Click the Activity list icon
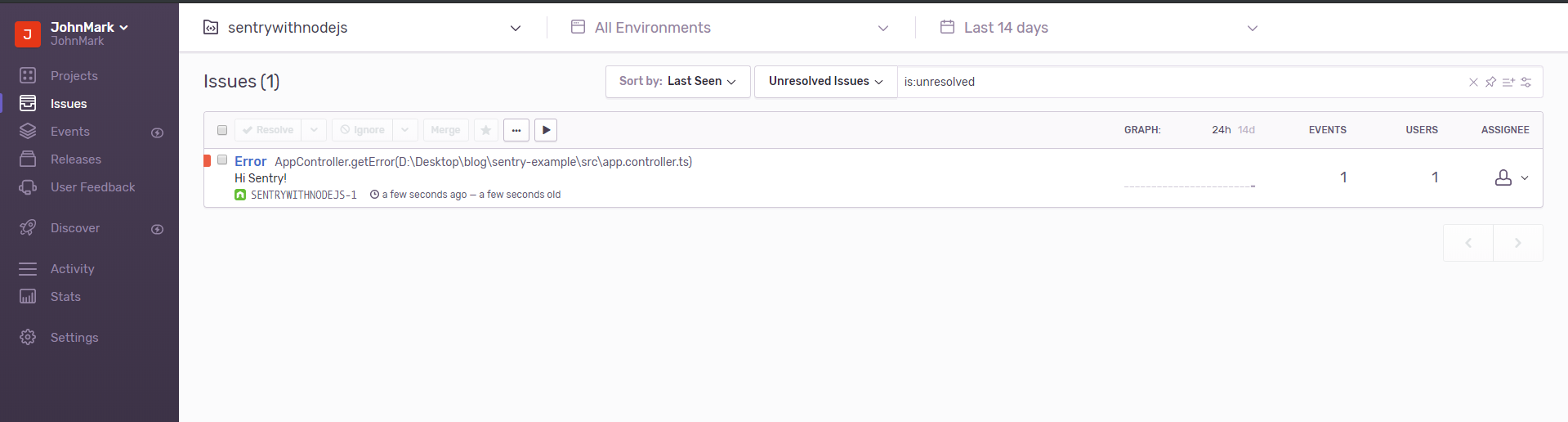 [x=28, y=268]
